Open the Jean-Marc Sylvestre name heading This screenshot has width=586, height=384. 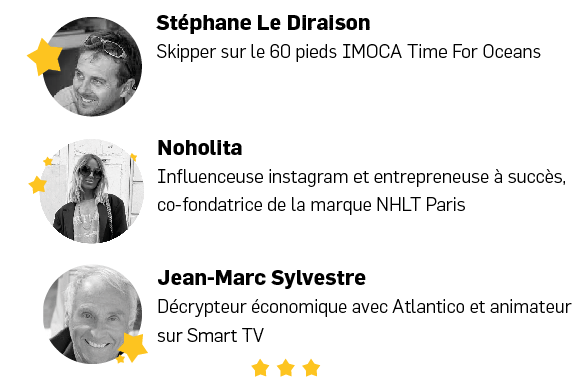coord(262,278)
